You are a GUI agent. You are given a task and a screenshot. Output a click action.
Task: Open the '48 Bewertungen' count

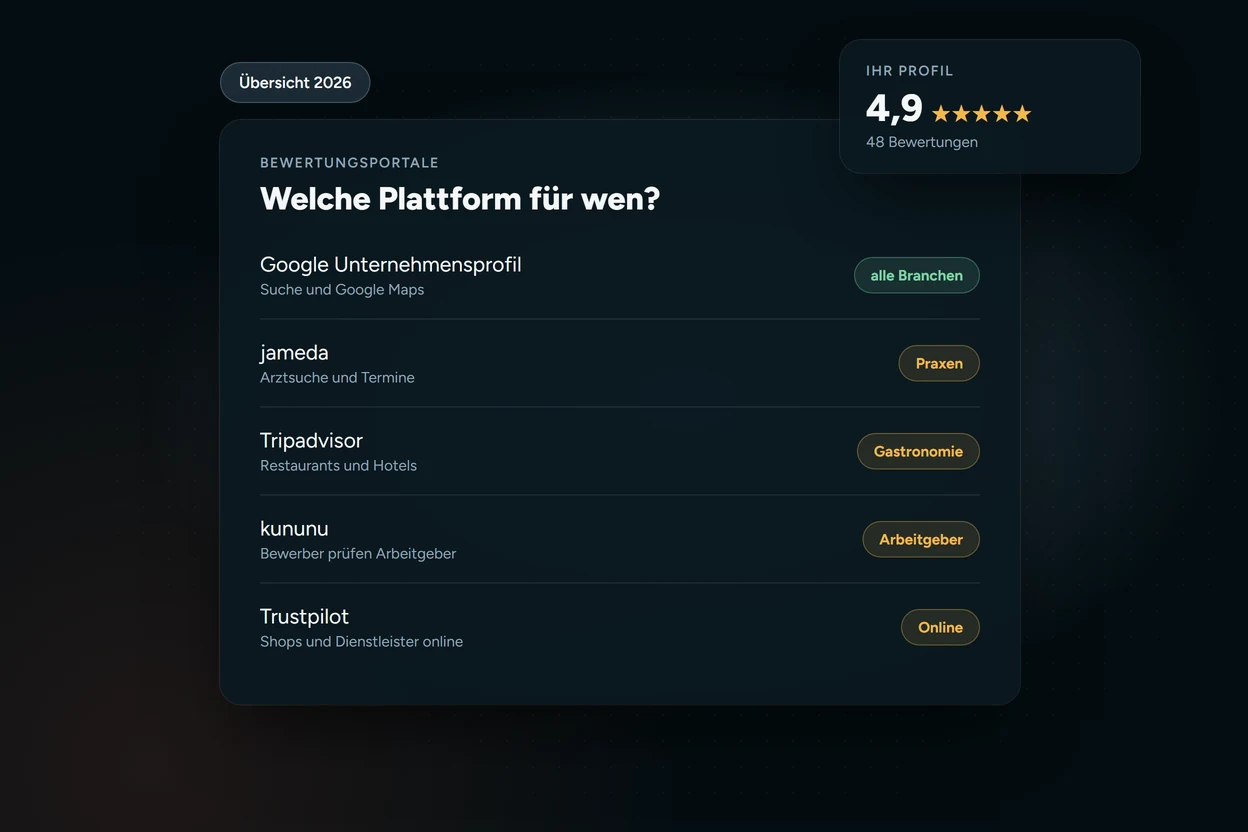(x=922, y=142)
